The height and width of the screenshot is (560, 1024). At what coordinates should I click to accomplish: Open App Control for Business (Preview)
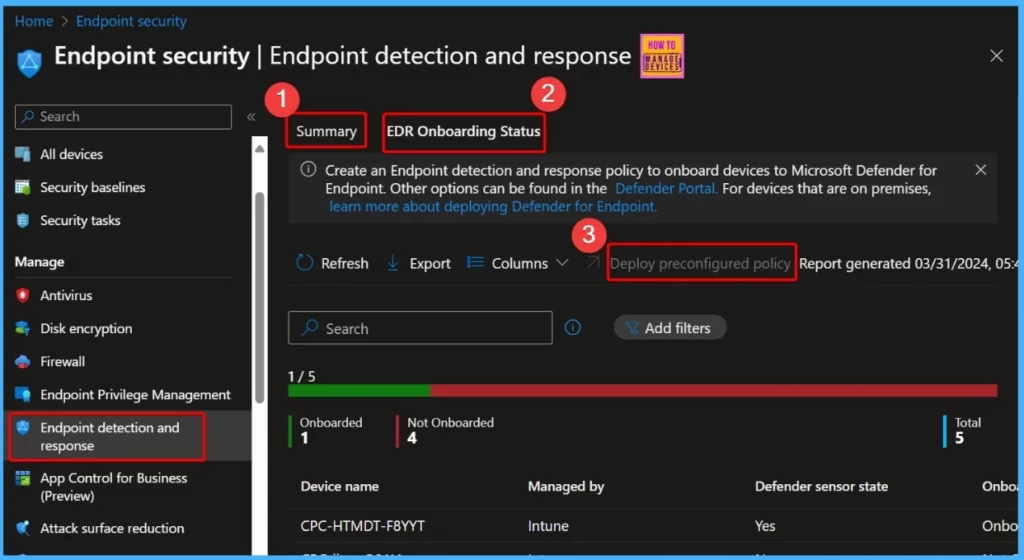(x=114, y=487)
